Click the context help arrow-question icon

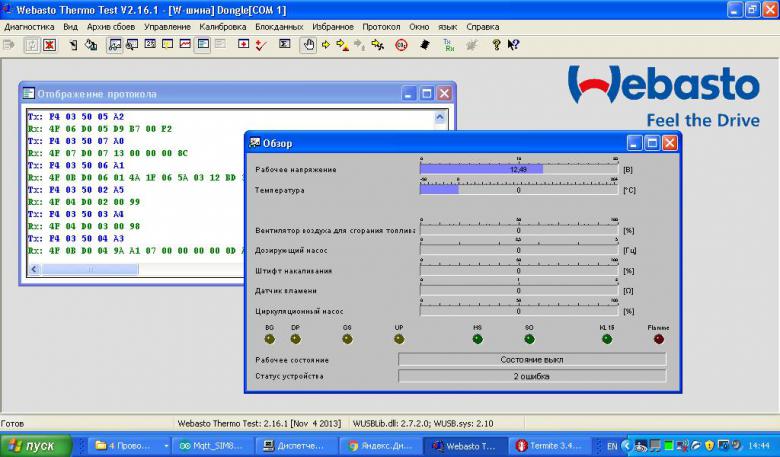[513, 45]
